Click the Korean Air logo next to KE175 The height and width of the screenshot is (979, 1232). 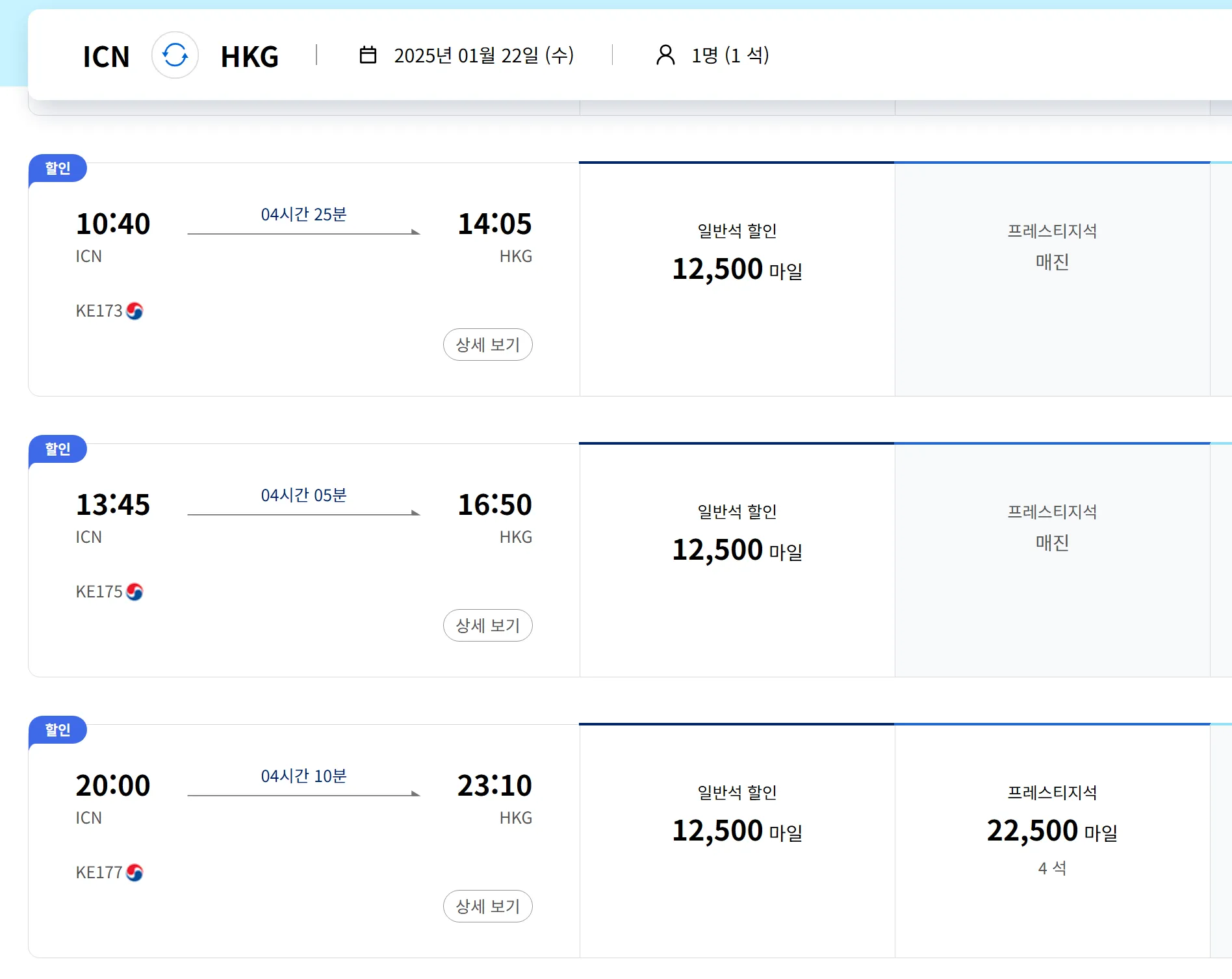(x=135, y=592)
